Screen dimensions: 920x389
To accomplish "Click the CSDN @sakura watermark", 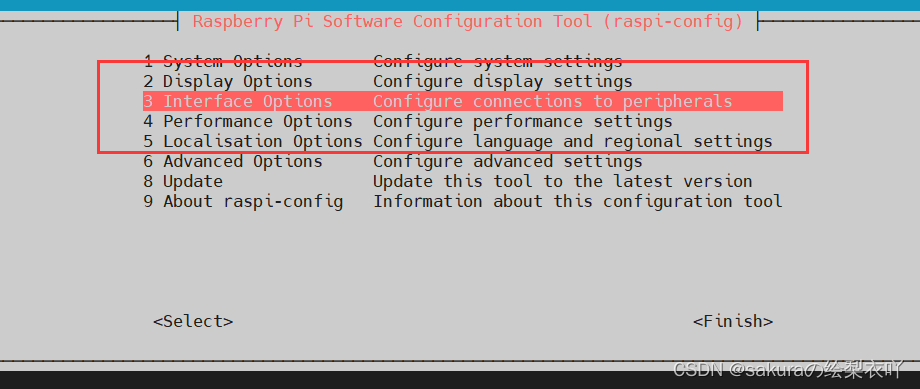I will [787, 370].
